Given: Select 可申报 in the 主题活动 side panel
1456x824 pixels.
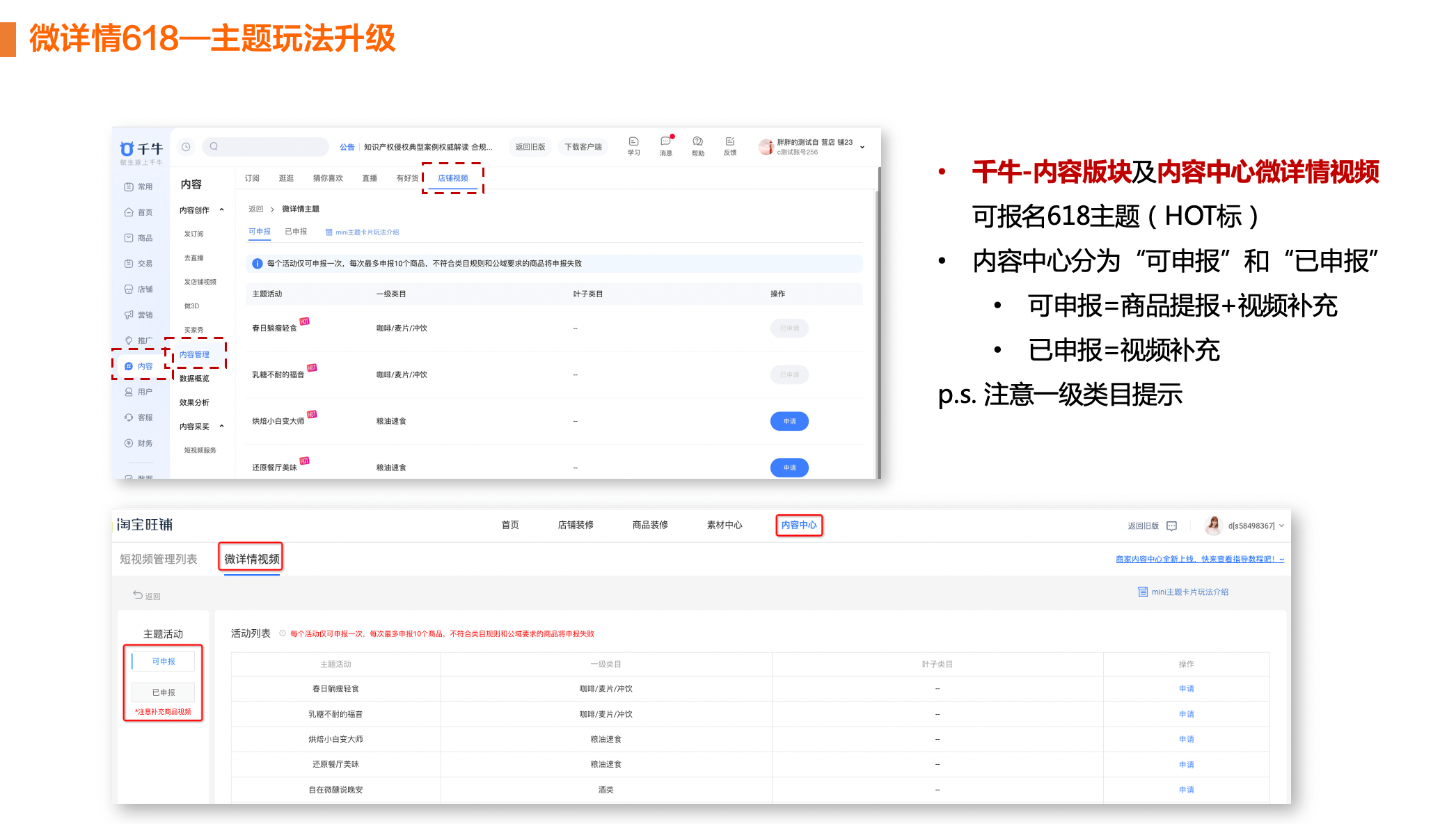Looking at the screenshot, I should coord(164,661).
